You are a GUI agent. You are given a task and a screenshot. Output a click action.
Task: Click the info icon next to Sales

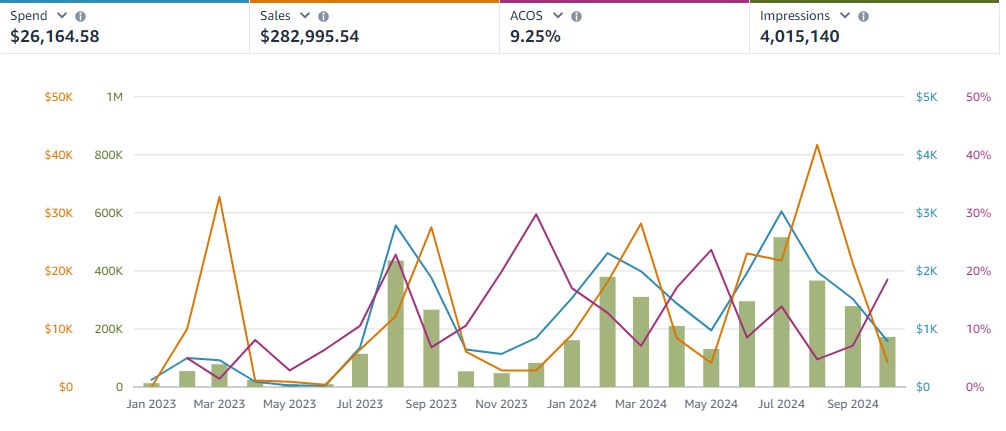(323, 17)
